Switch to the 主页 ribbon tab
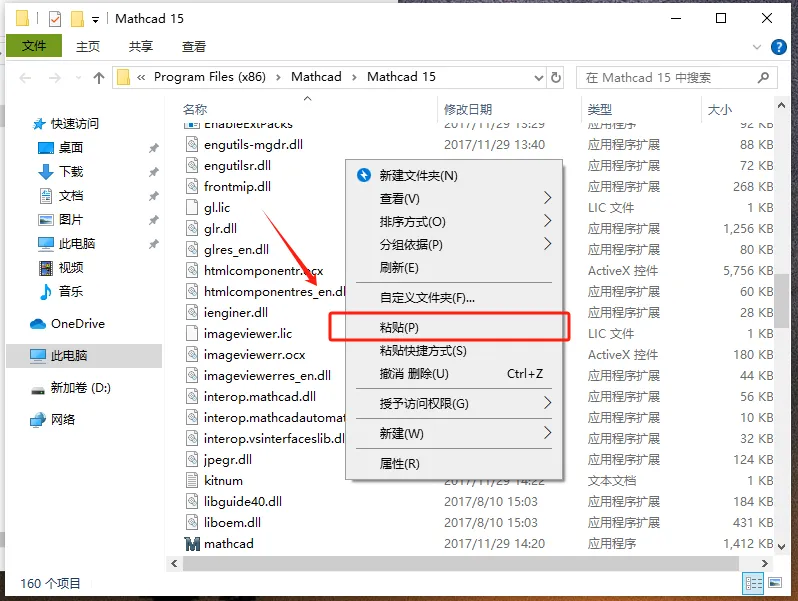The image size is (798, 601). [88, 46]
